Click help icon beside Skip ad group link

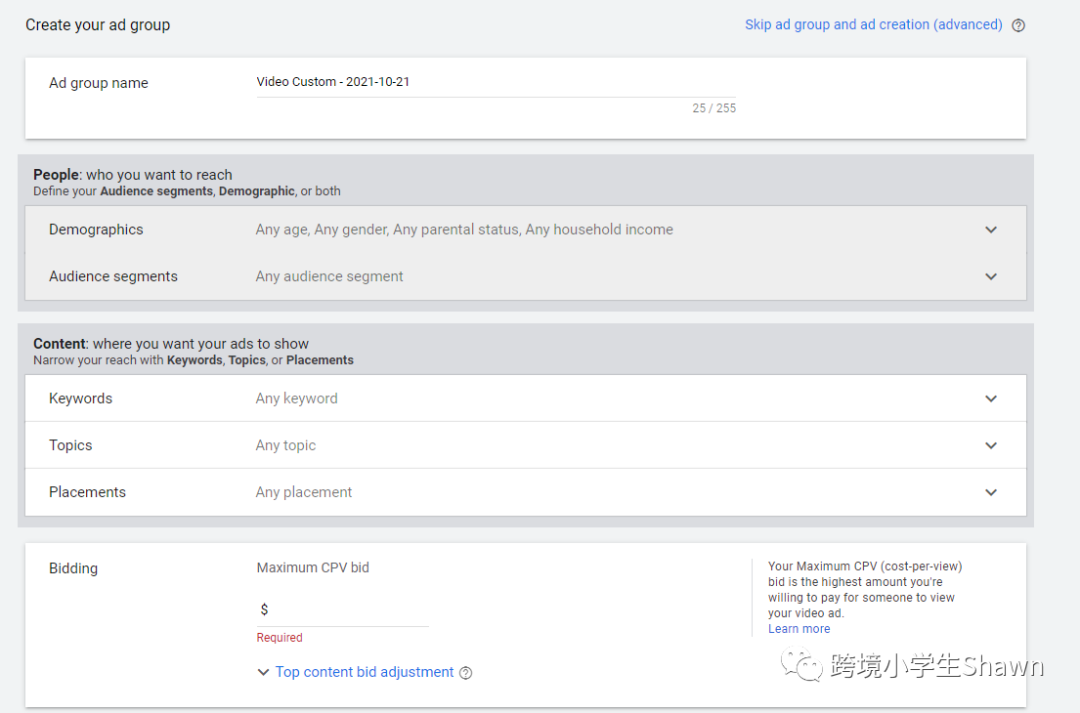click(1018, 26)
